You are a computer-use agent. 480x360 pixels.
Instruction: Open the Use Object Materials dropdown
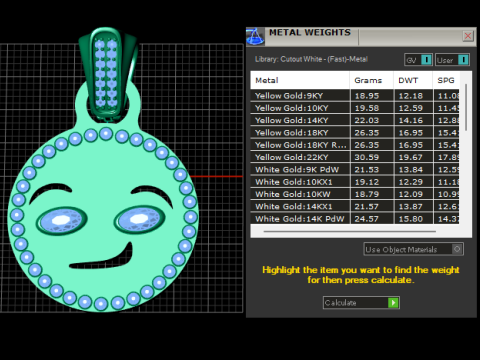coord(413,249)
